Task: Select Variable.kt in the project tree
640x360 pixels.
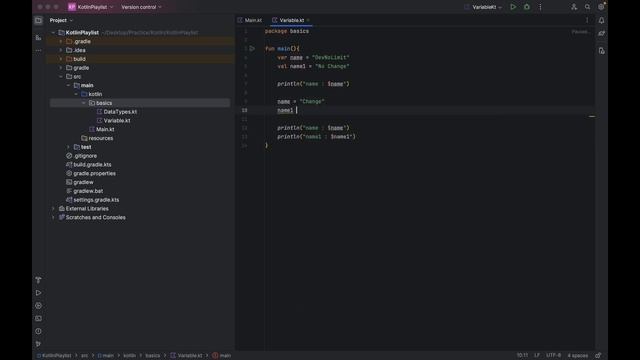Action: (x=114, y=120)
